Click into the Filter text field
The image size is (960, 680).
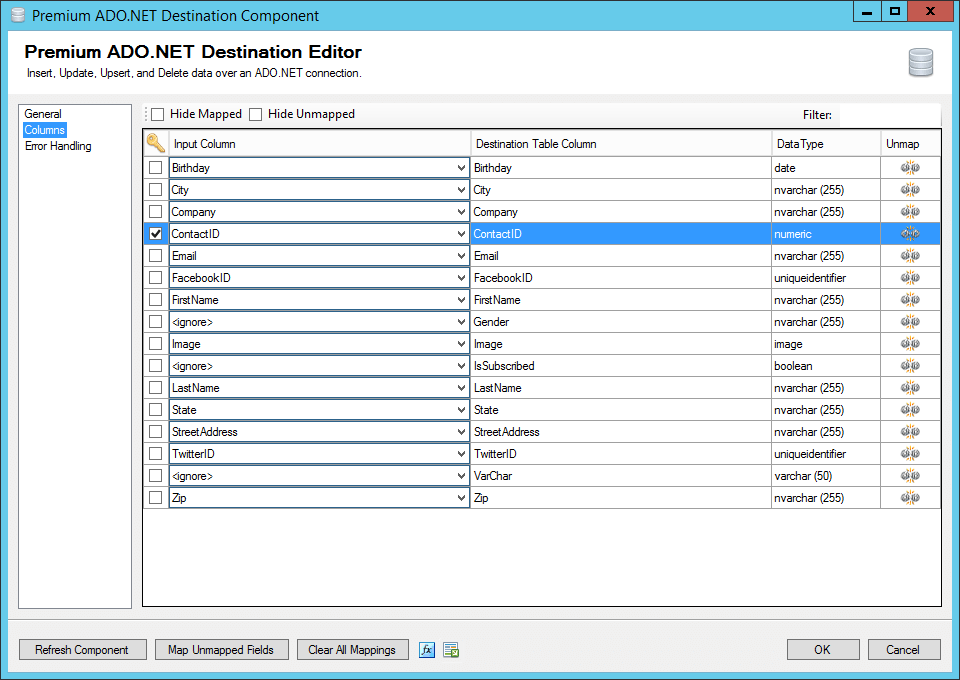[890, 114]
